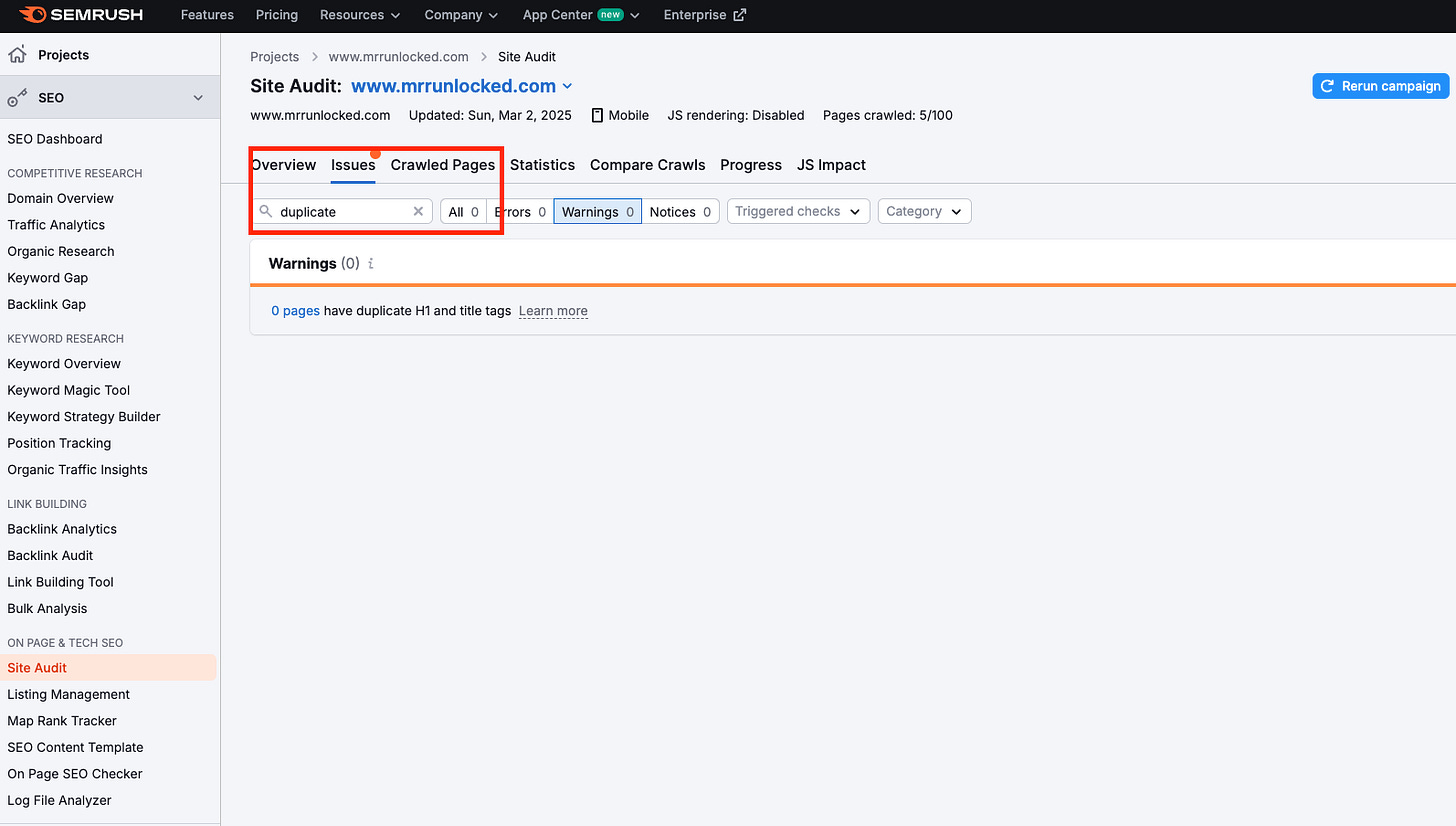Open Backlink Audit
Image resolution: width=1456 pixels, height=826 pixels.
(x=50, y=556)
